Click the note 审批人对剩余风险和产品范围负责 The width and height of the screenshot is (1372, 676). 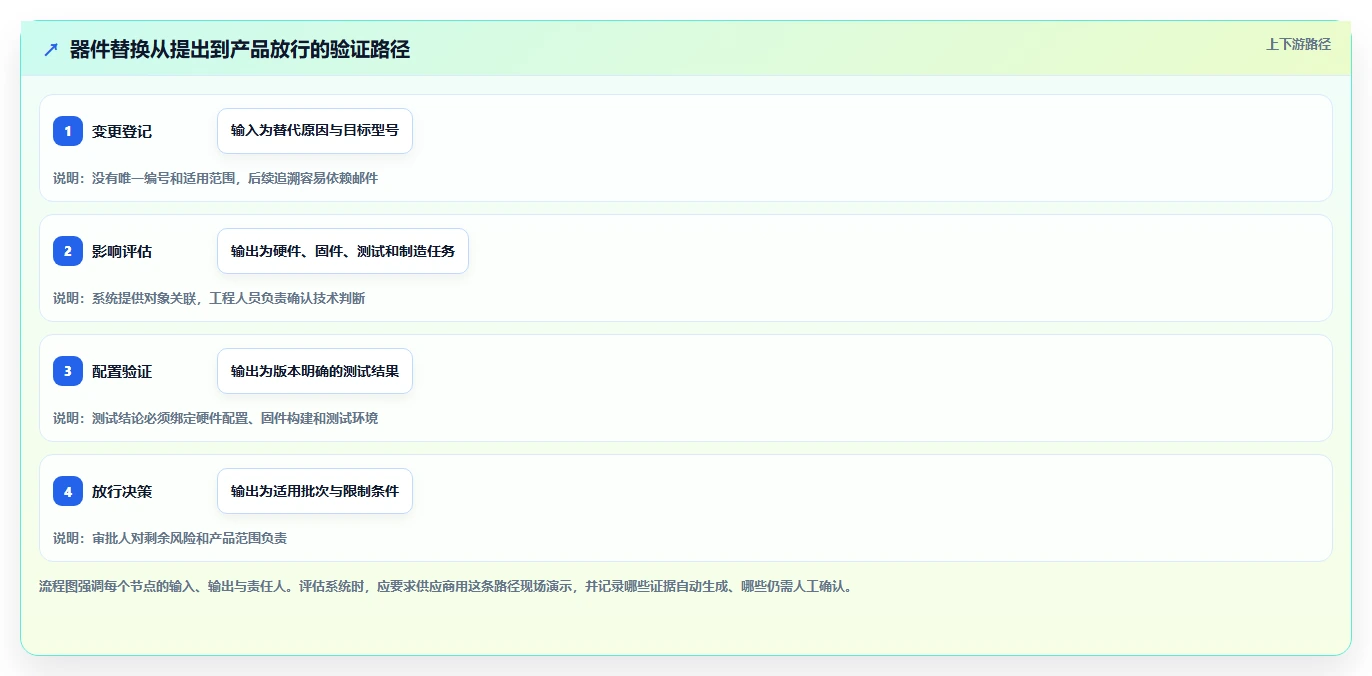(190, 538)
